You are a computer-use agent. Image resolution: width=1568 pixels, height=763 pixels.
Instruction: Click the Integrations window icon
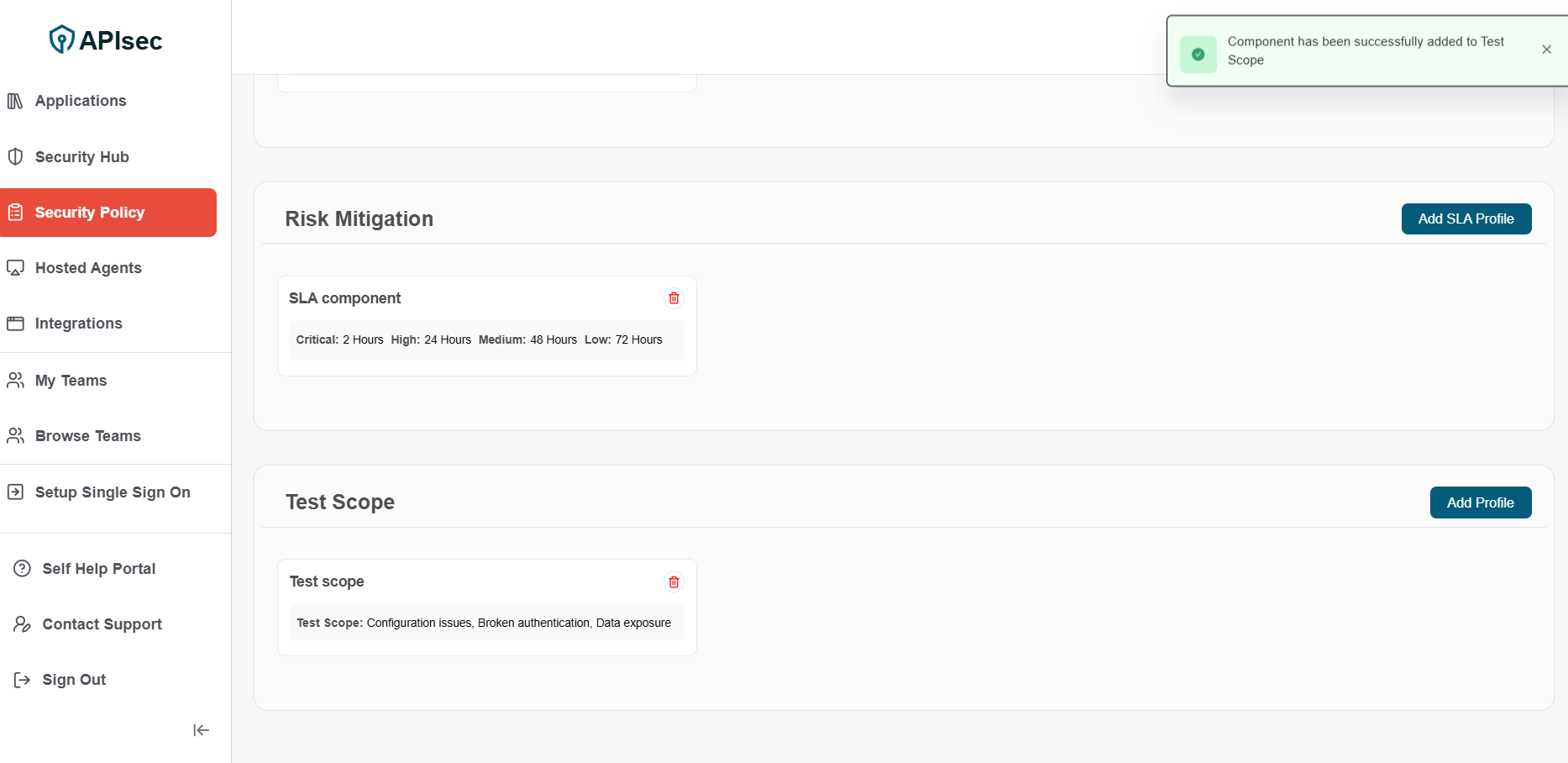point(15,324)
